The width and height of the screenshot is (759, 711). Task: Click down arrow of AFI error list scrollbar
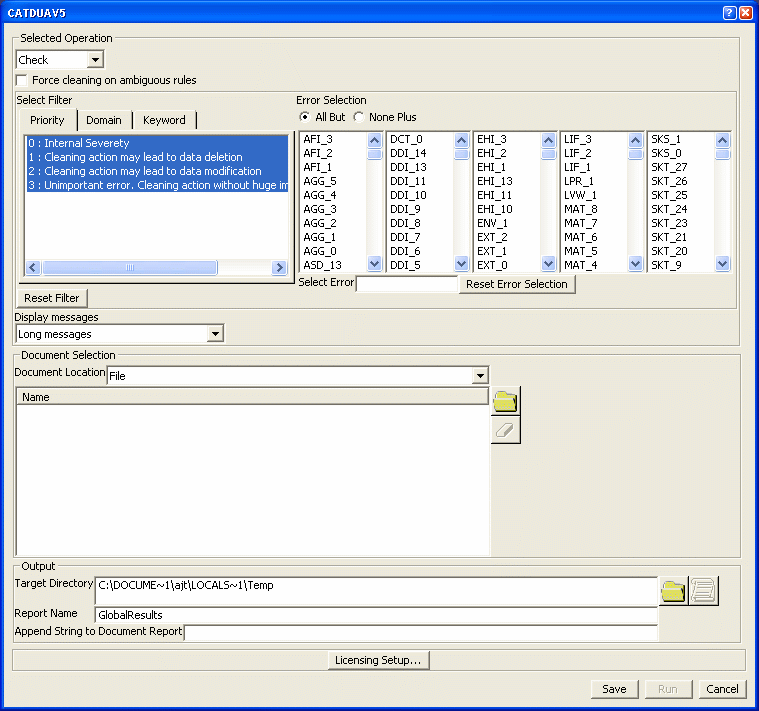click(x=374, y=264)
